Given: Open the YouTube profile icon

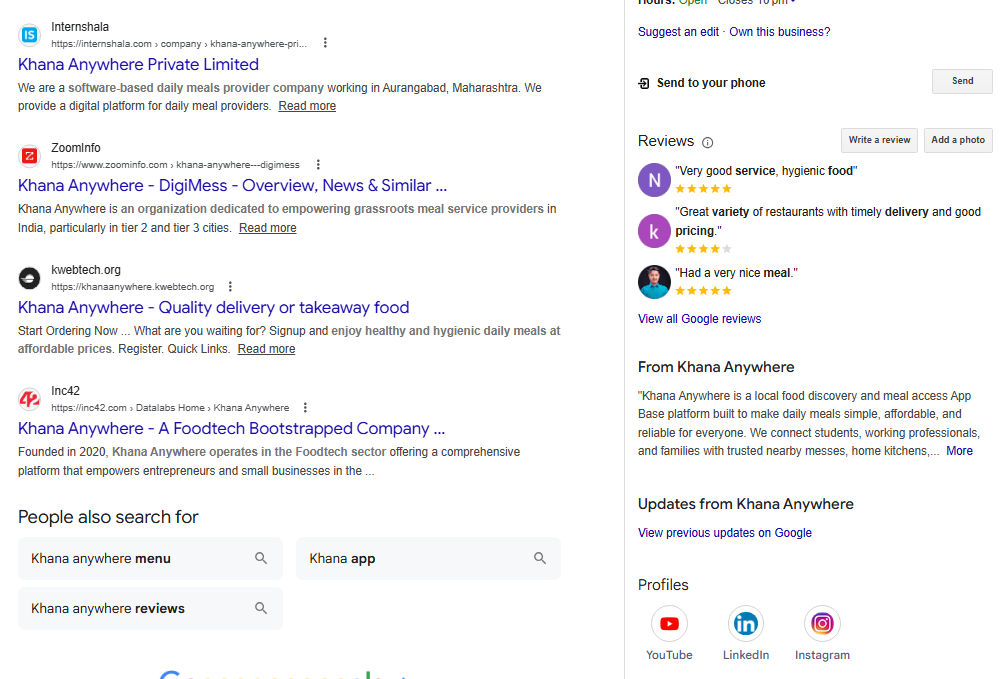Looking at the screenshot, I should [x=669, y=623].
